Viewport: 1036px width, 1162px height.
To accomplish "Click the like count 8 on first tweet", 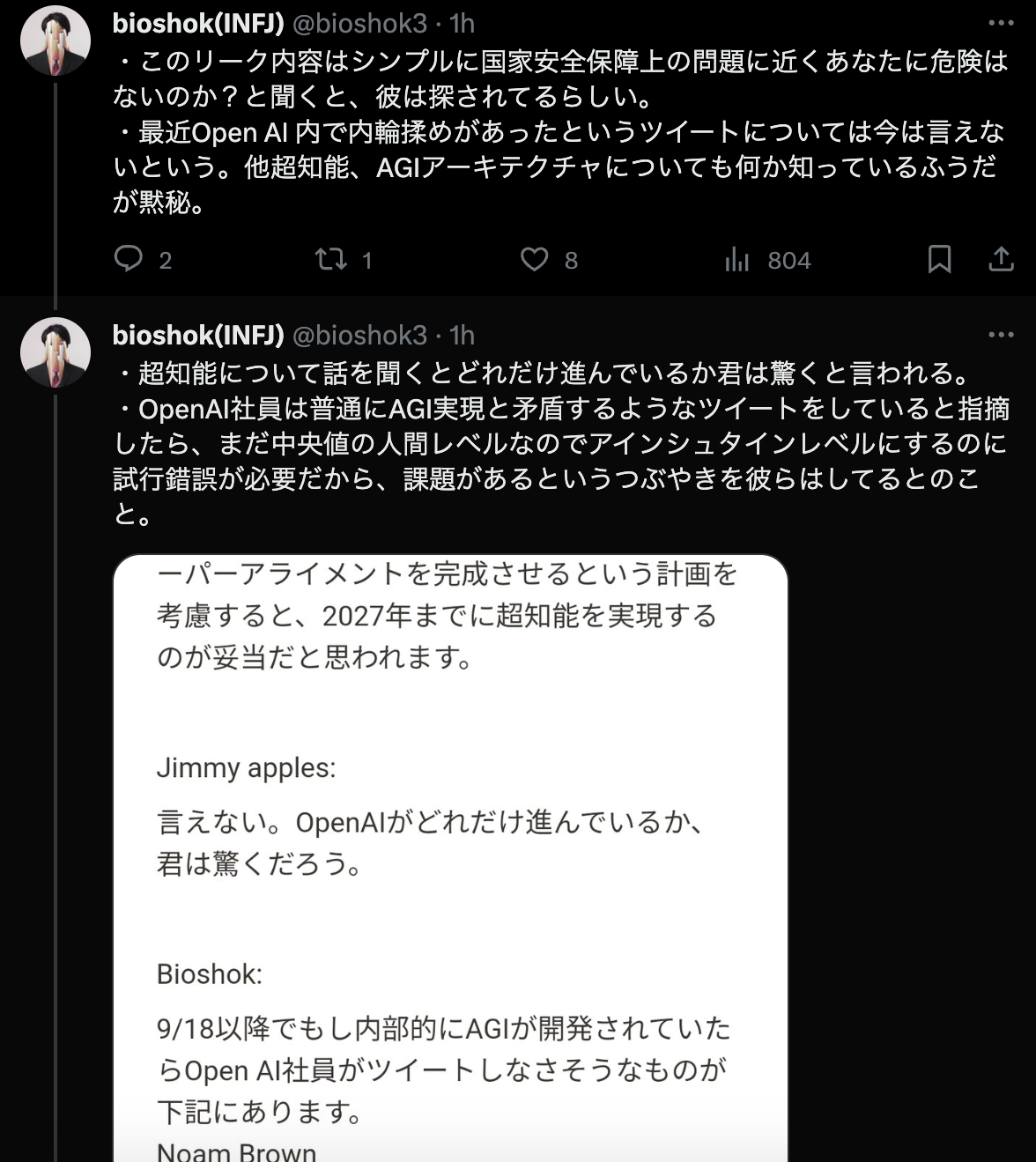I will tap(571, 261).
